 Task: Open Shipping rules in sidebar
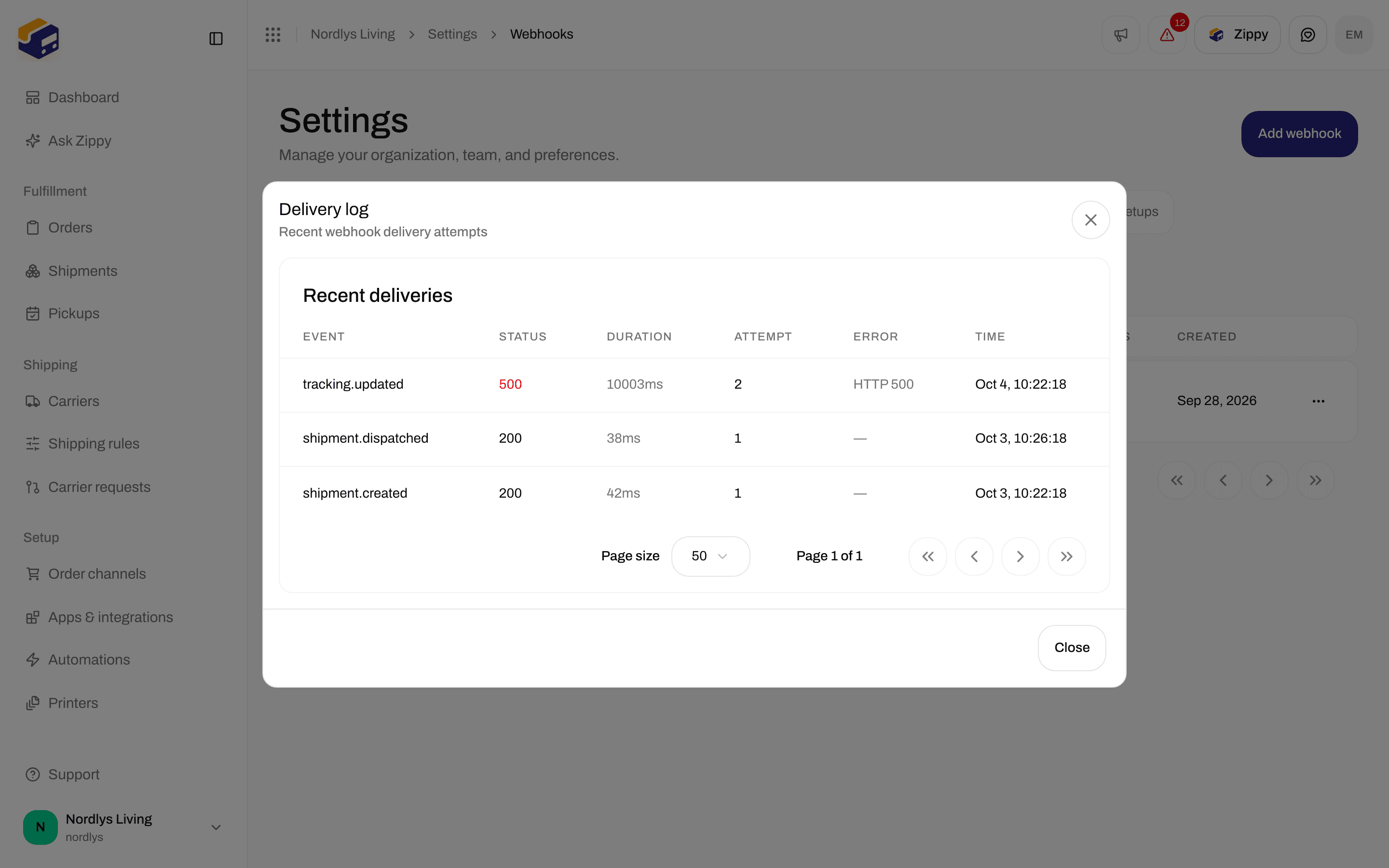[123, 444]
